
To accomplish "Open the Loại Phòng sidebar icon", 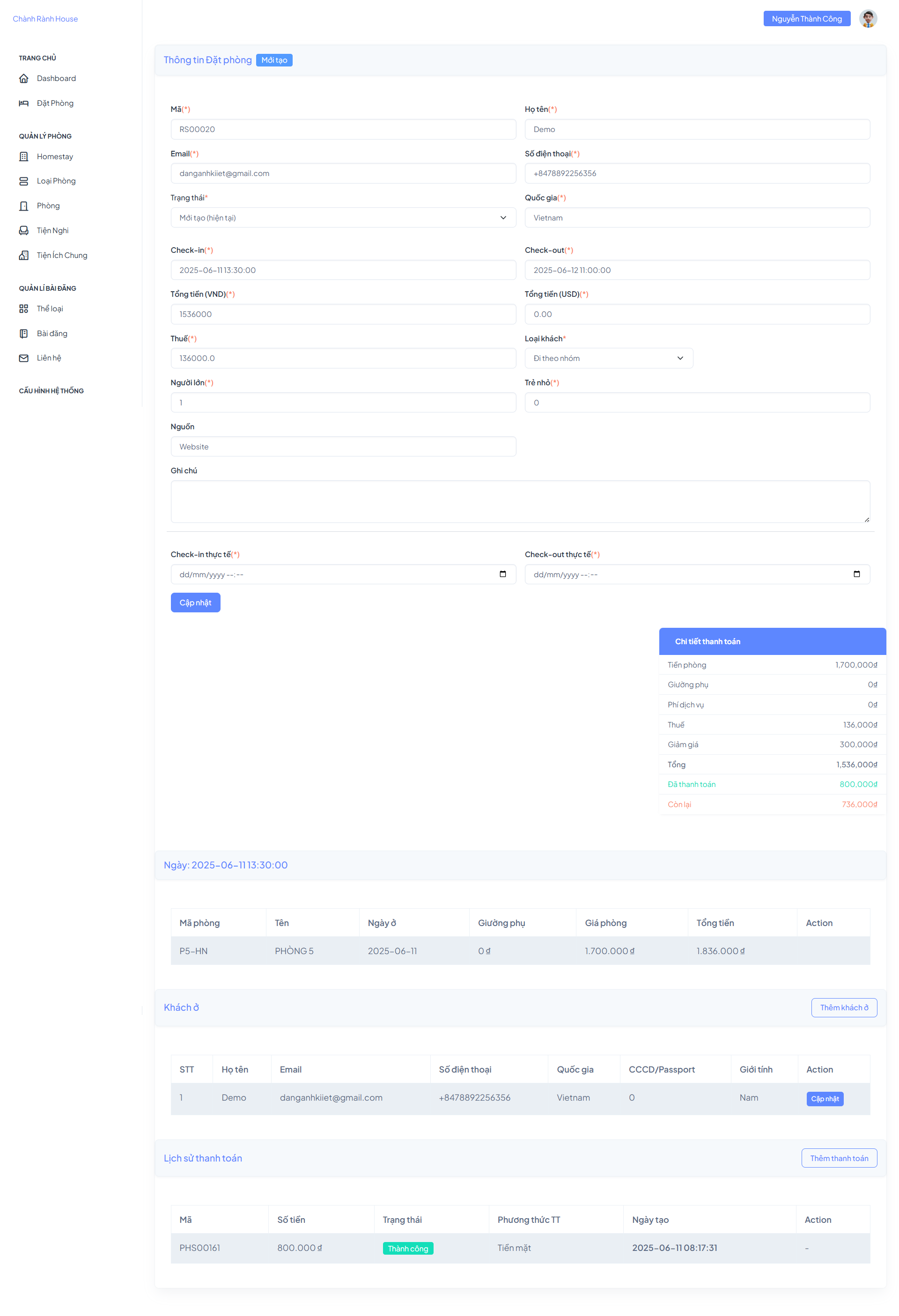I will (x=24, y=181).
